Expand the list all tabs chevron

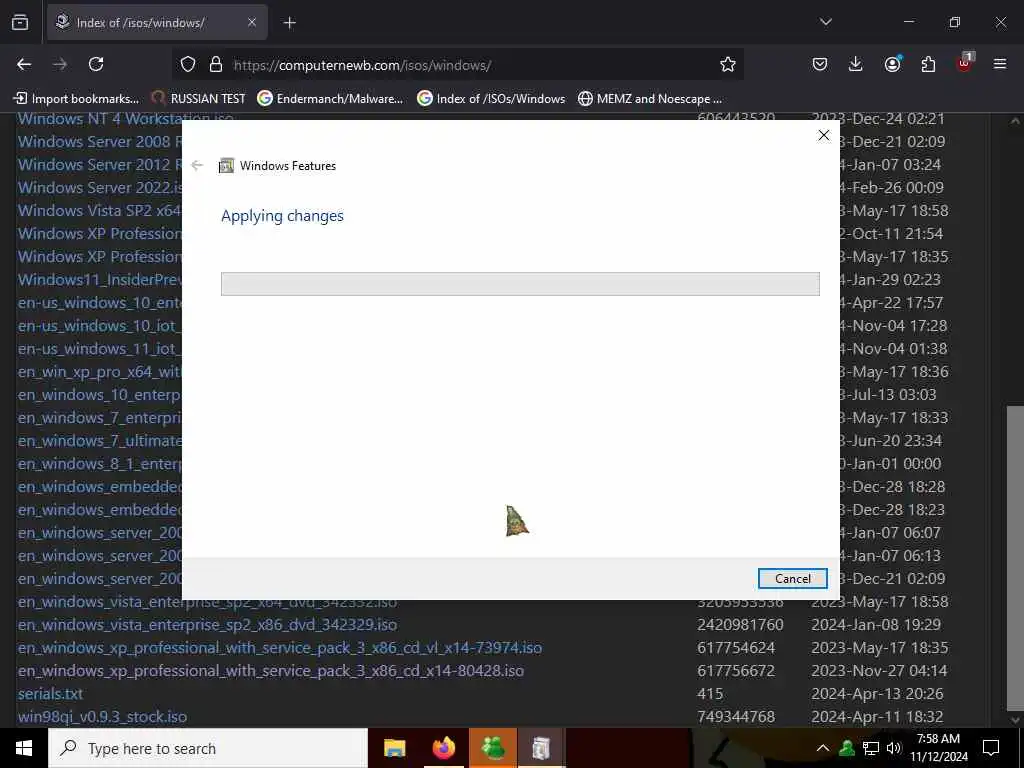coord(825,22)
